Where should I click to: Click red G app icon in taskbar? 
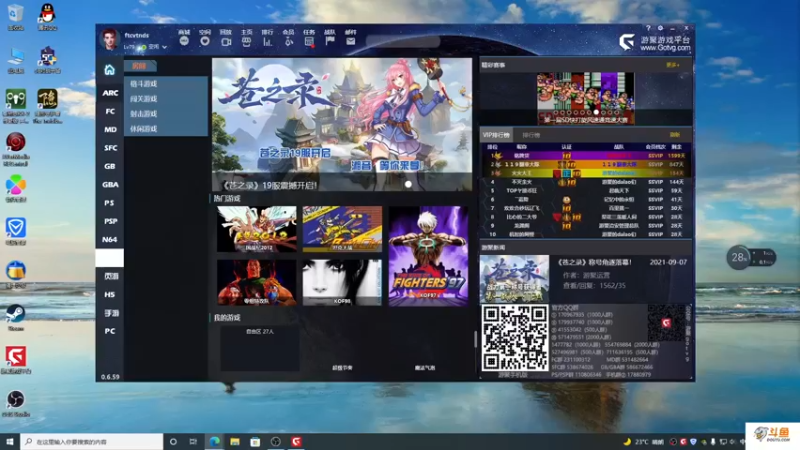point(296,441)
